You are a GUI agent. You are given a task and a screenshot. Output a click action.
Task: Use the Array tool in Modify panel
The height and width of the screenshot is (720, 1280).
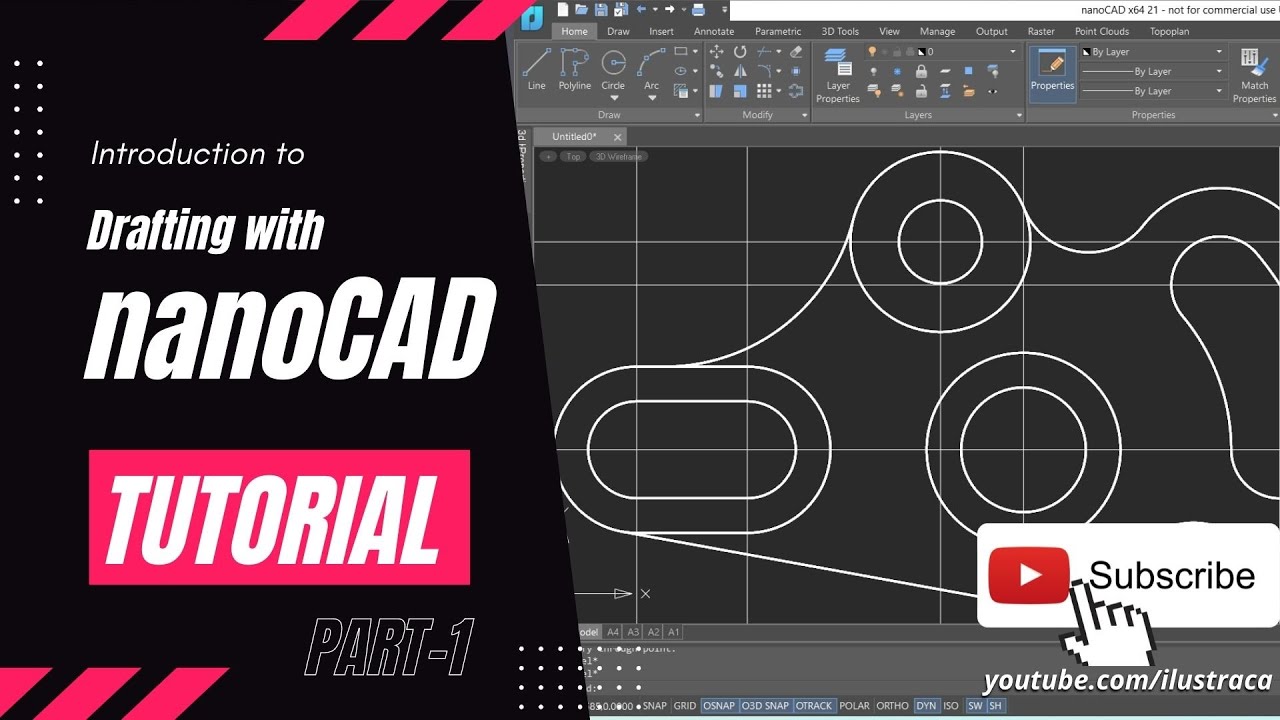pyautogui.click(x=764, y=91)
